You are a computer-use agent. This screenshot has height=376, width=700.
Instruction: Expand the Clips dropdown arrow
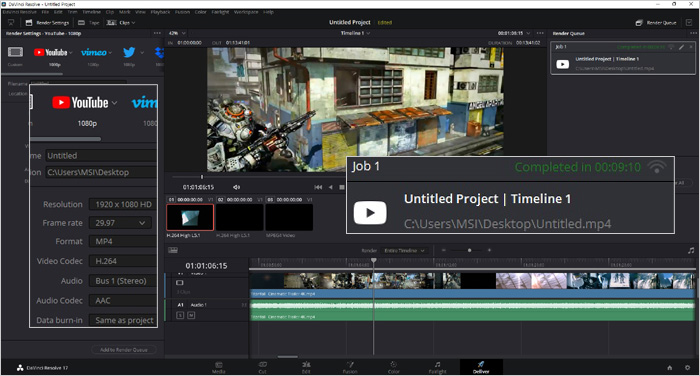click(x=133, y=23)
